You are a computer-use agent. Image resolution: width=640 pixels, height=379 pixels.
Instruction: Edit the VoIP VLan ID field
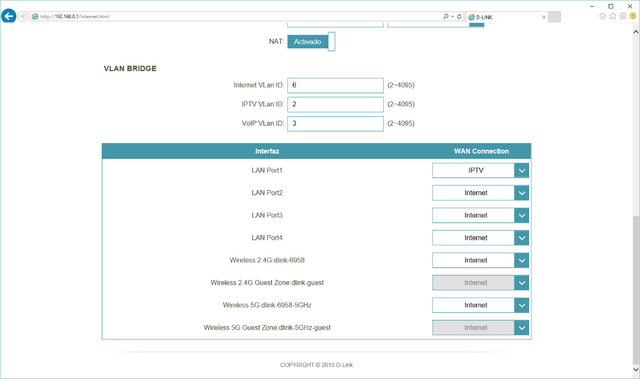(x=335, y=124)
